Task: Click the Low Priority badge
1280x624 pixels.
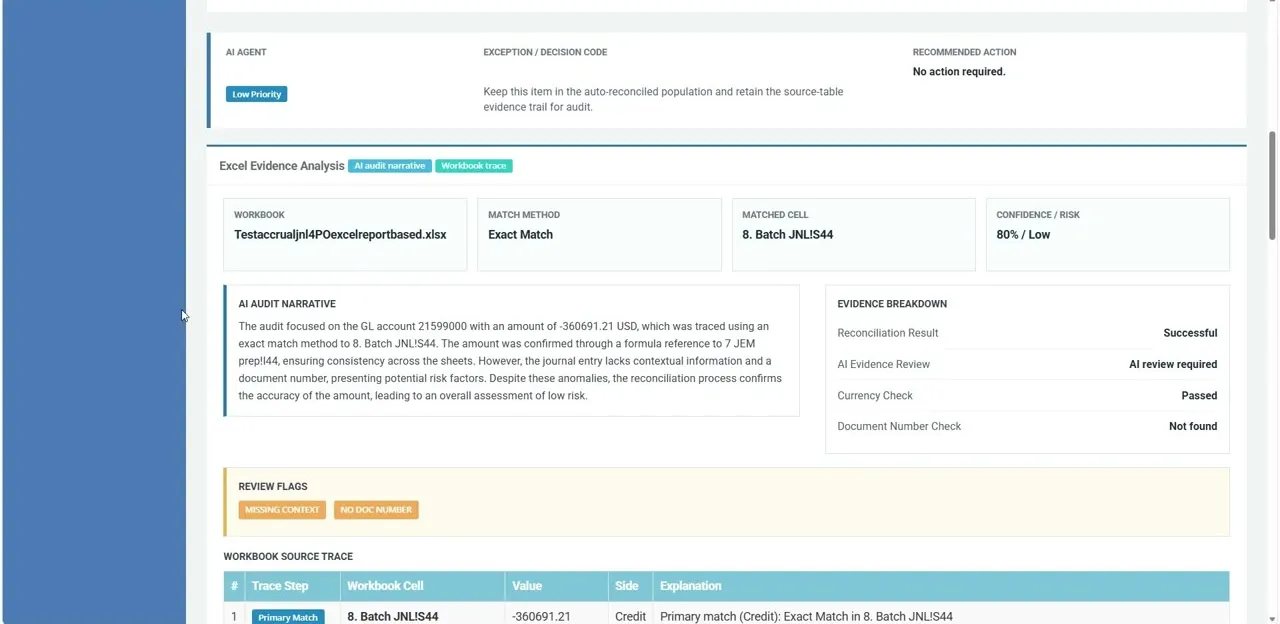Action: pyautogui.click(x=257, y=94)
